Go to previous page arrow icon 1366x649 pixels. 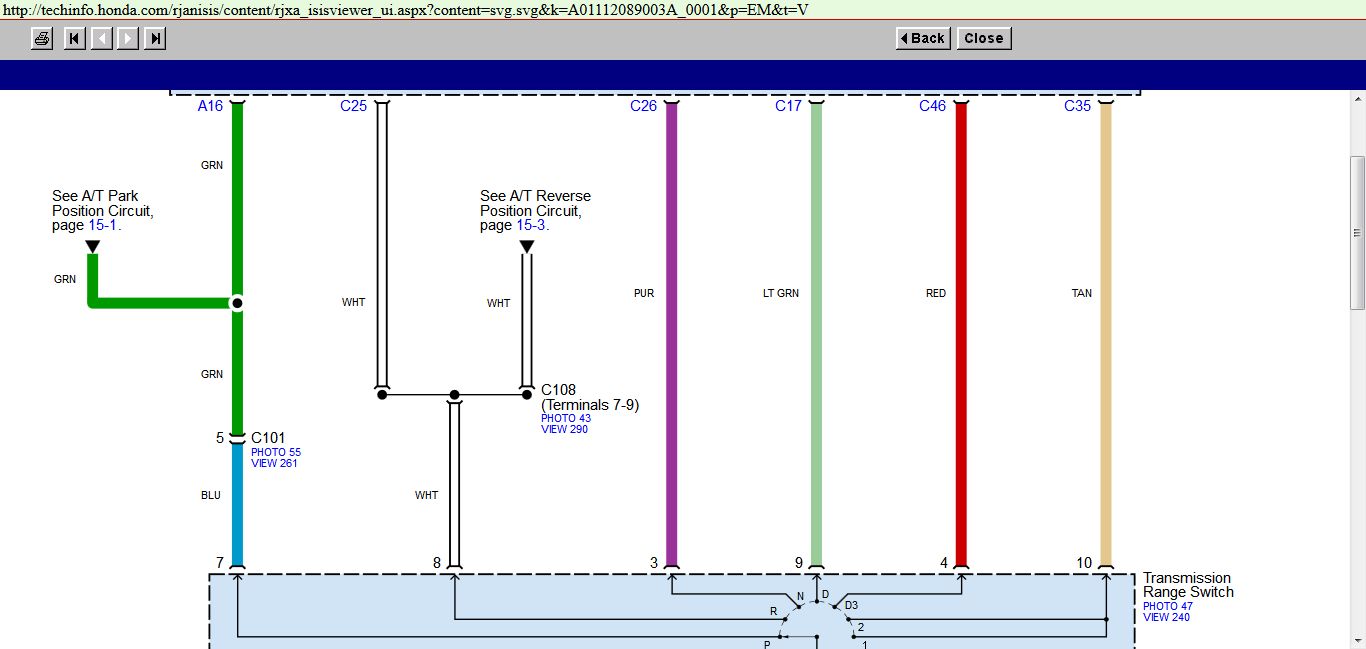(x=101, y=39)
